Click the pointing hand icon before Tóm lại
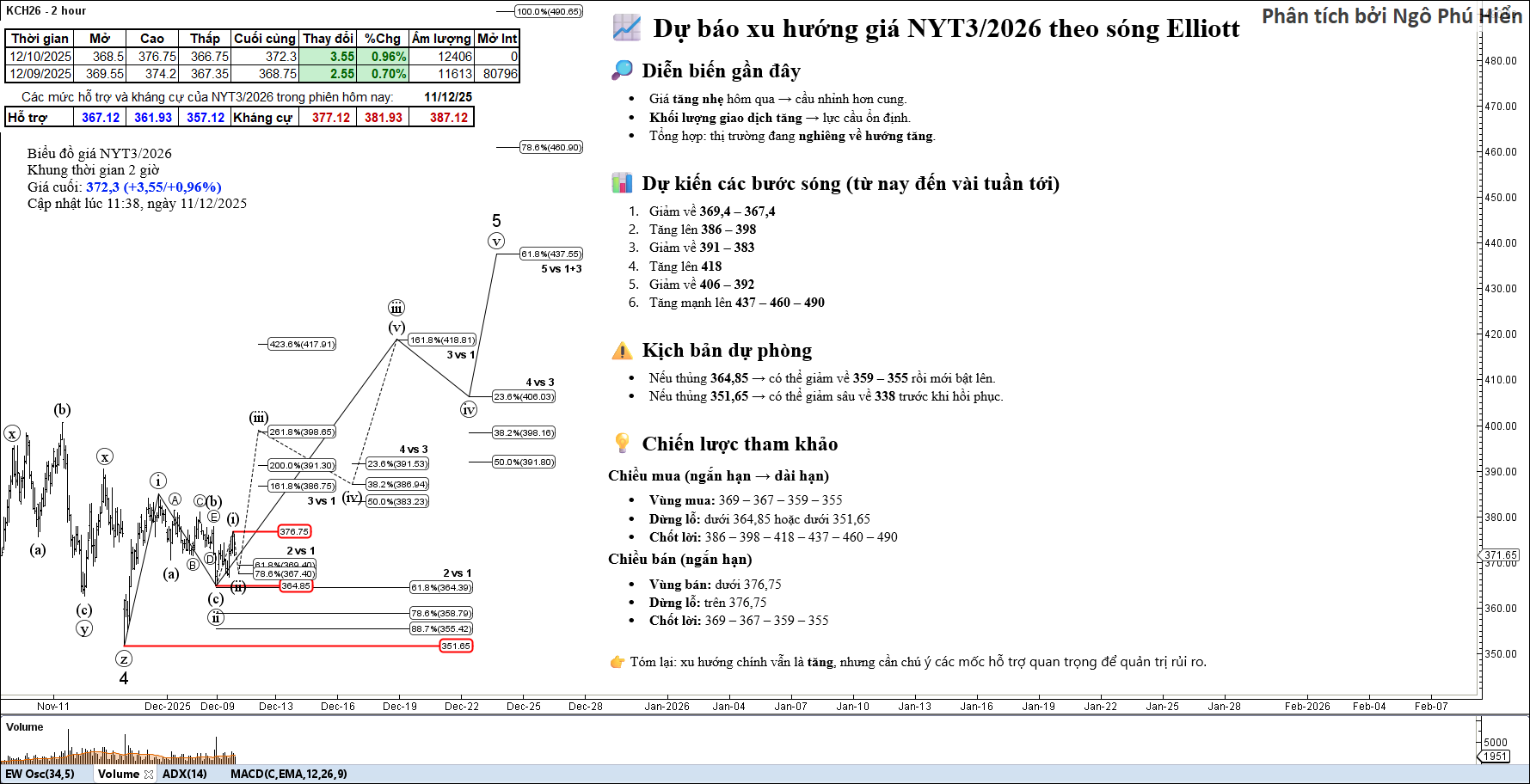1530x784 pixels. click(617, 662)
